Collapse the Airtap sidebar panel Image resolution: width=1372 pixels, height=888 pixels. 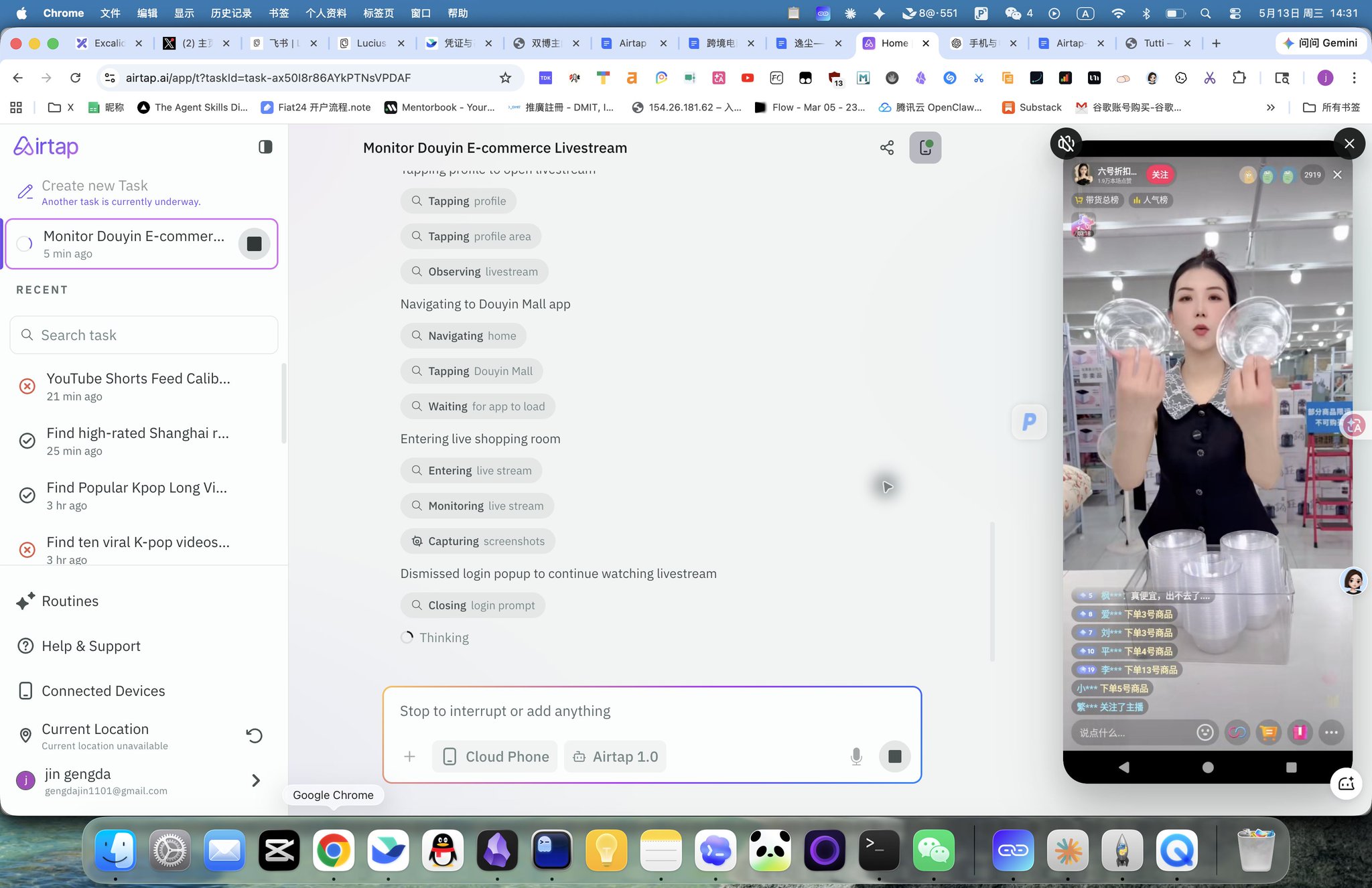coord(265,147)
